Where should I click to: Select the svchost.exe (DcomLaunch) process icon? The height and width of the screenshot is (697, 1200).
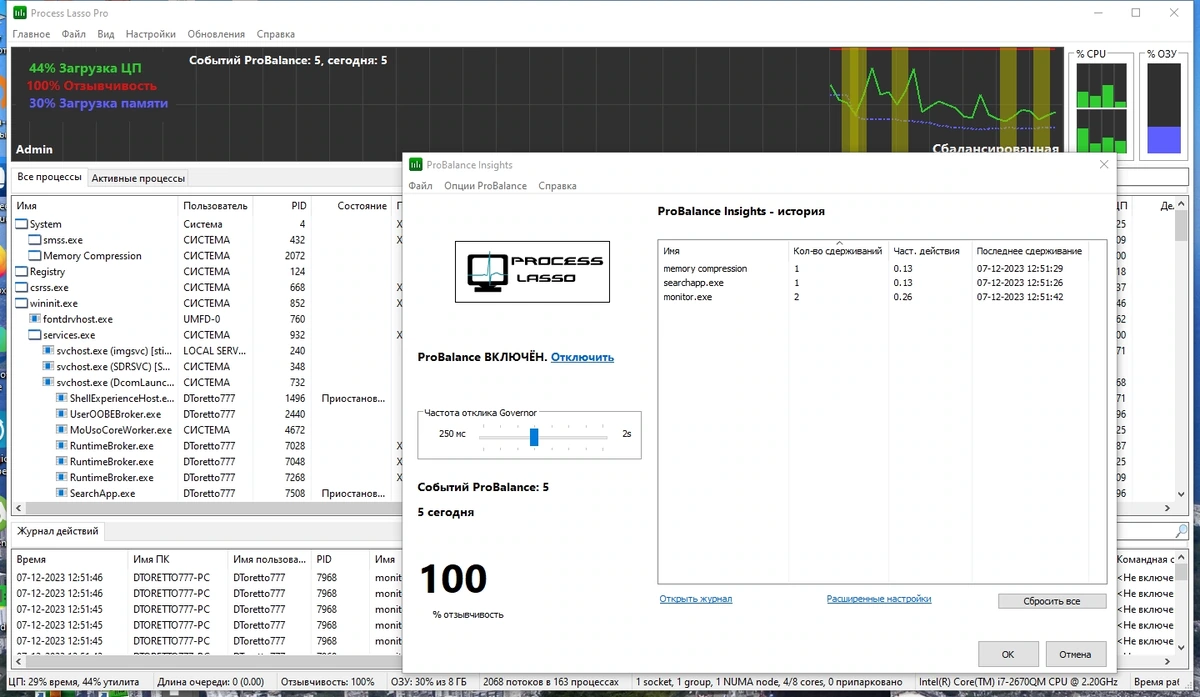coord(48,382)
